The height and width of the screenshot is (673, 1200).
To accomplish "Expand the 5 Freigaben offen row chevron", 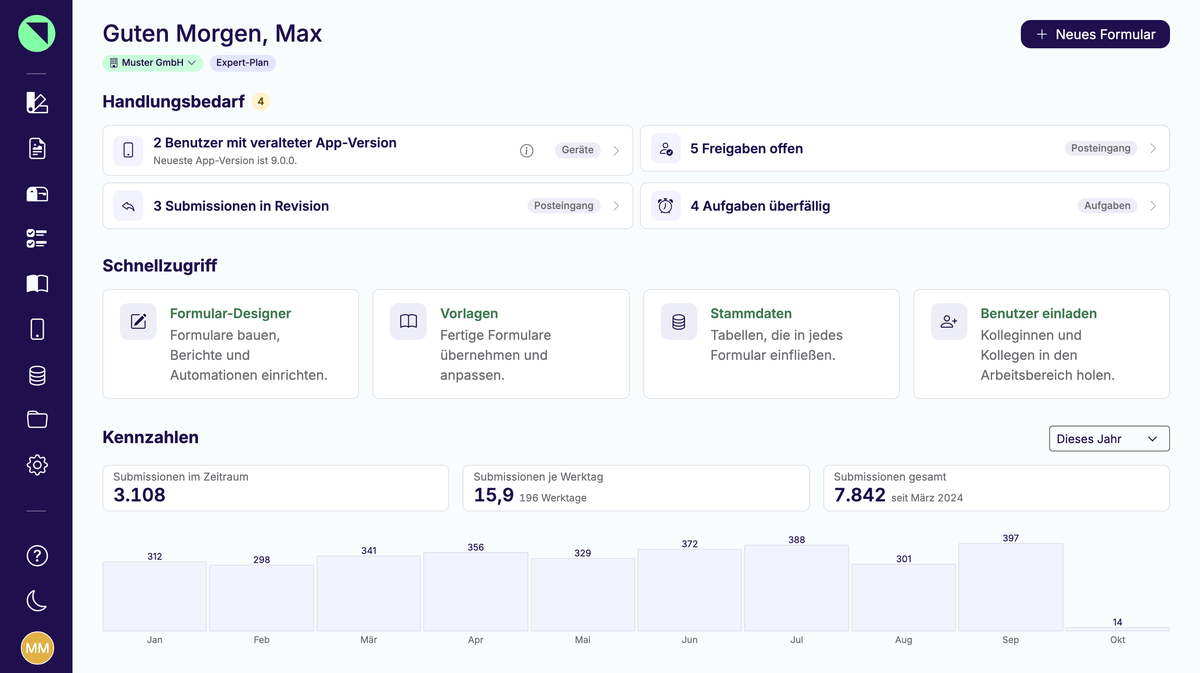I will pos(1153,148).
